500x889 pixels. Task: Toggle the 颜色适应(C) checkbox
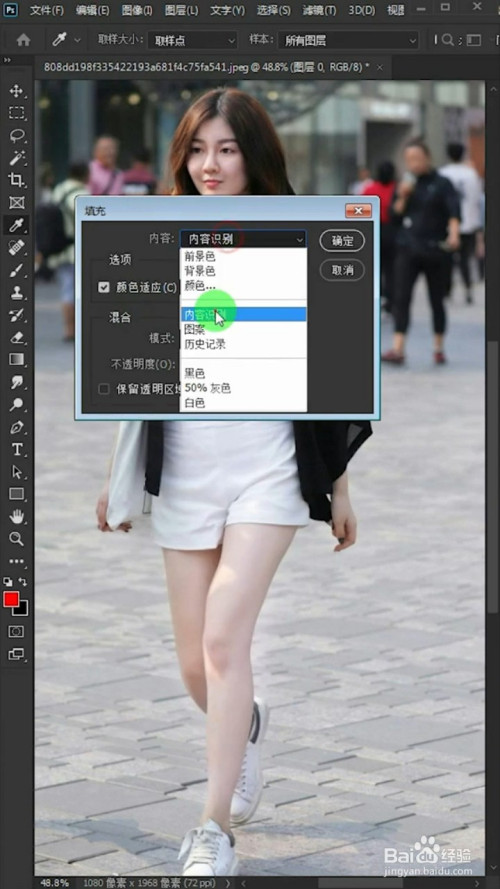pyautogui.click(x=104, y=287)
